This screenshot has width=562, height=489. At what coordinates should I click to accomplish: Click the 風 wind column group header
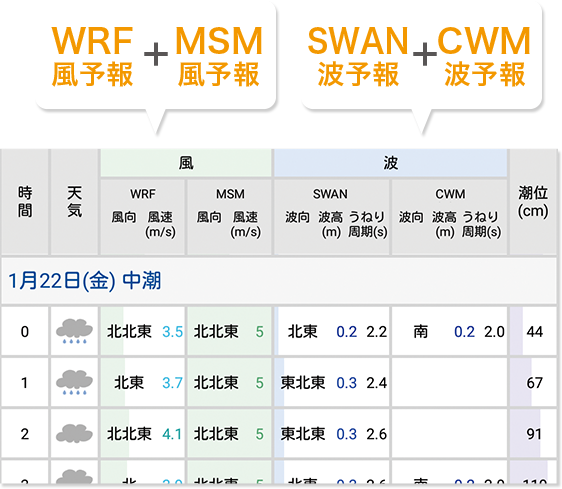(186, 163)
